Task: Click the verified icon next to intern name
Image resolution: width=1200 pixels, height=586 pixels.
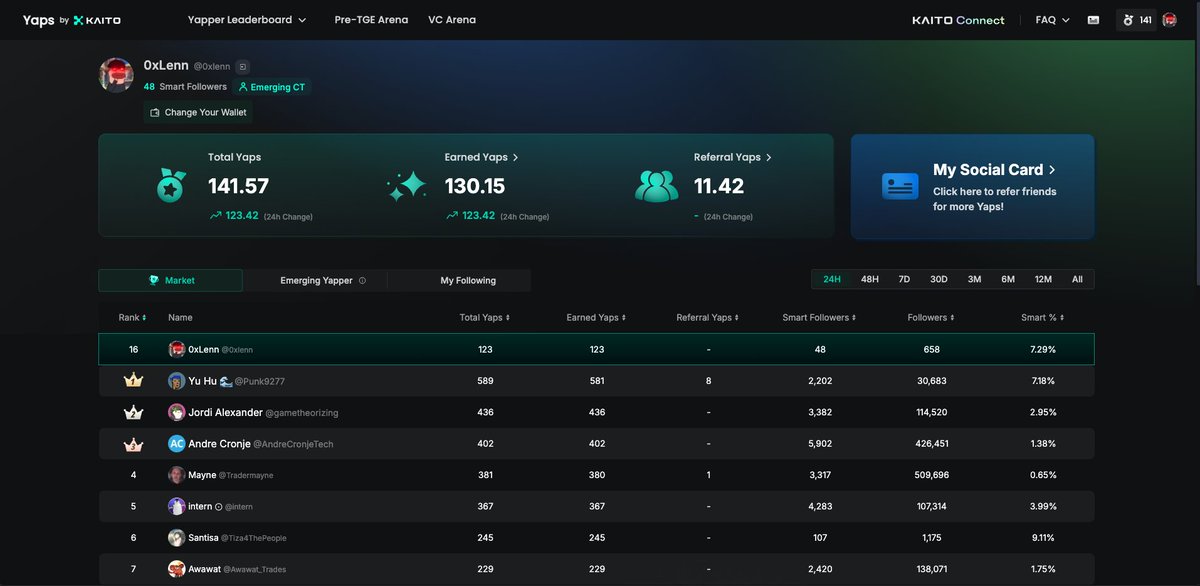Action: (219, 507)
